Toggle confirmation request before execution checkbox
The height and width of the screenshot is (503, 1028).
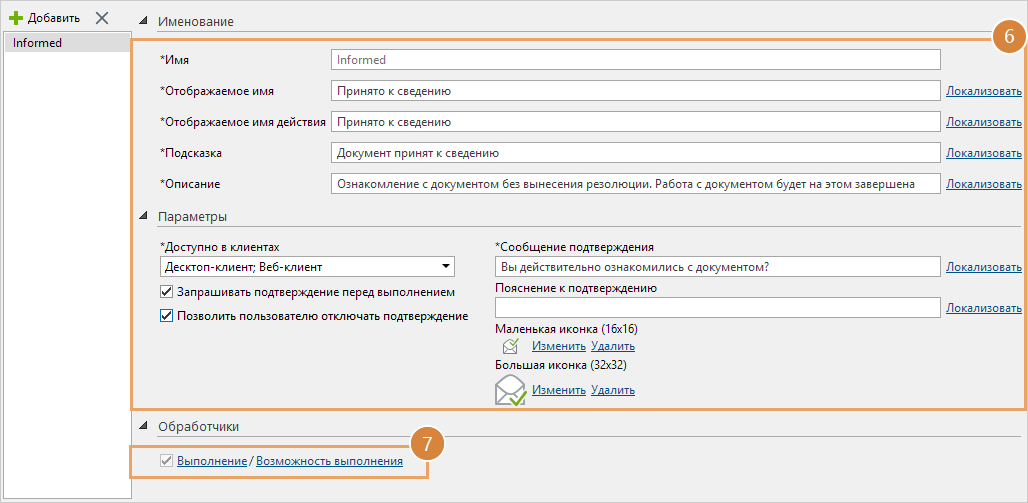pyautogui.click(x=167, y=293)
